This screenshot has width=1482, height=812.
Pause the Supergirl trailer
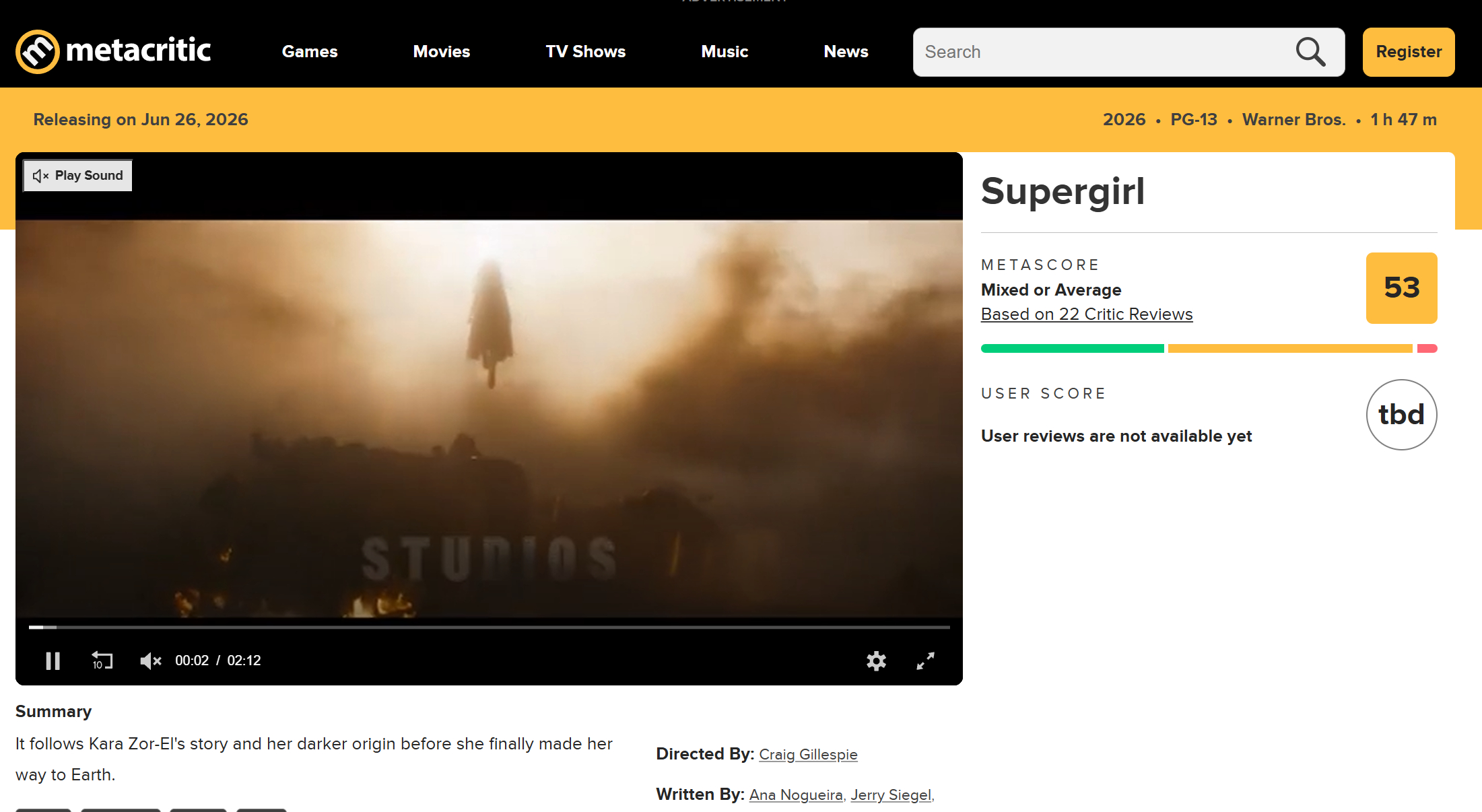pos(53,661)
